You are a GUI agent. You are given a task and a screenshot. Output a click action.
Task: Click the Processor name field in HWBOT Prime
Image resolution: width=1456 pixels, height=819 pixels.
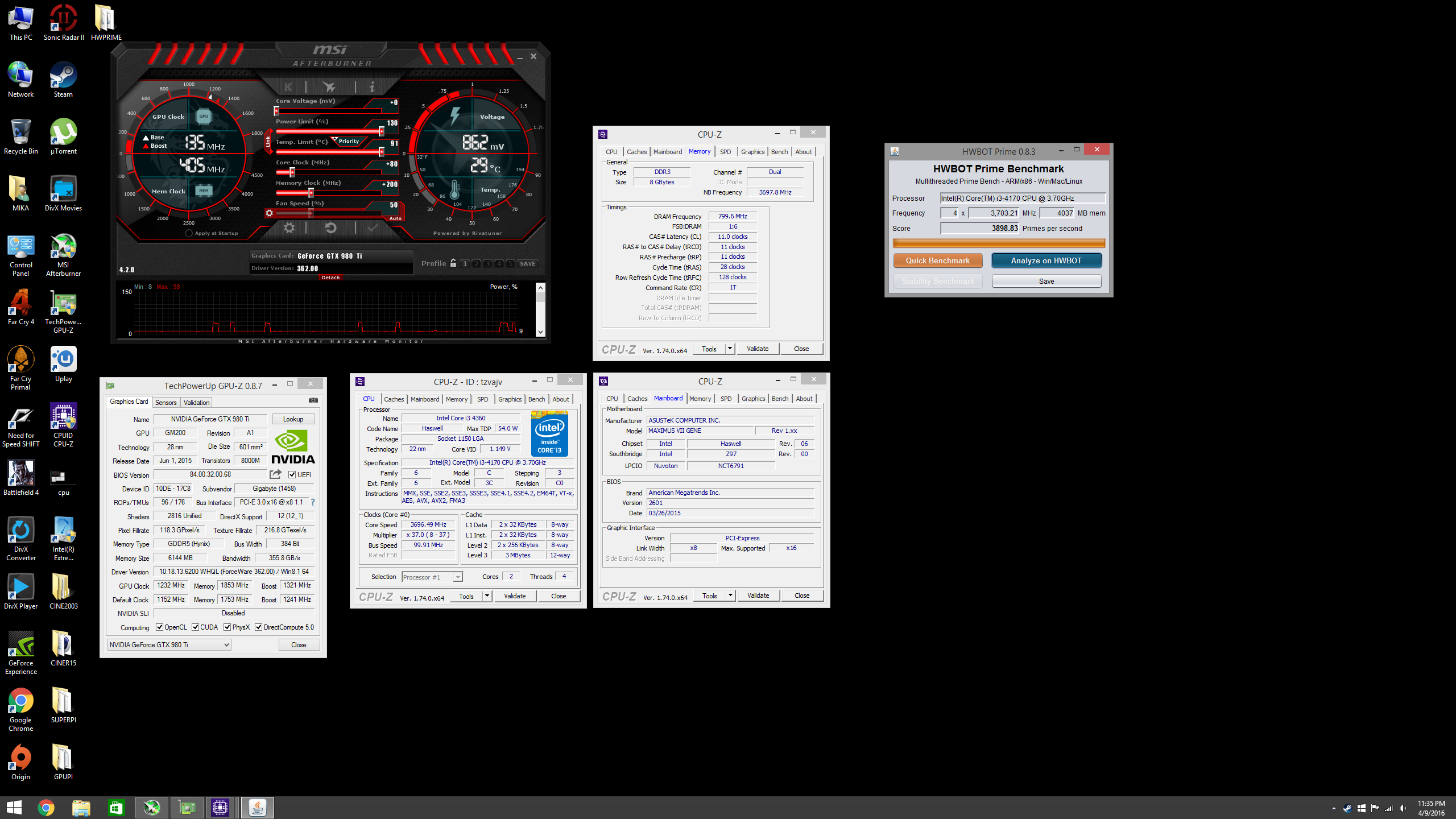tap(1022, 198)
